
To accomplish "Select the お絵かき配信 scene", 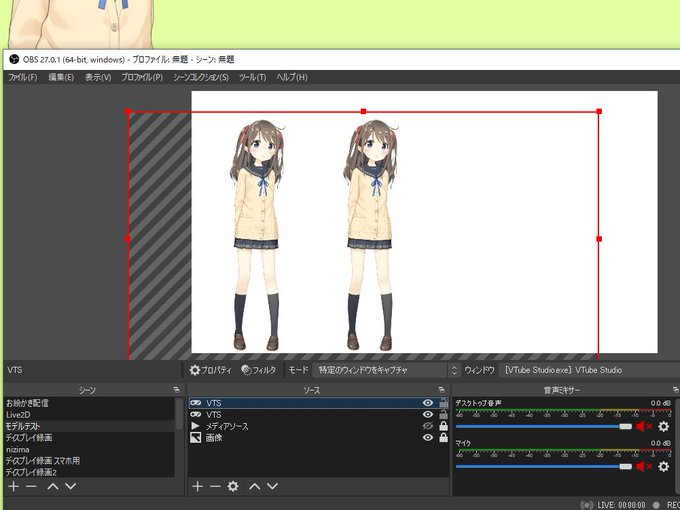I will pos(89,403).
